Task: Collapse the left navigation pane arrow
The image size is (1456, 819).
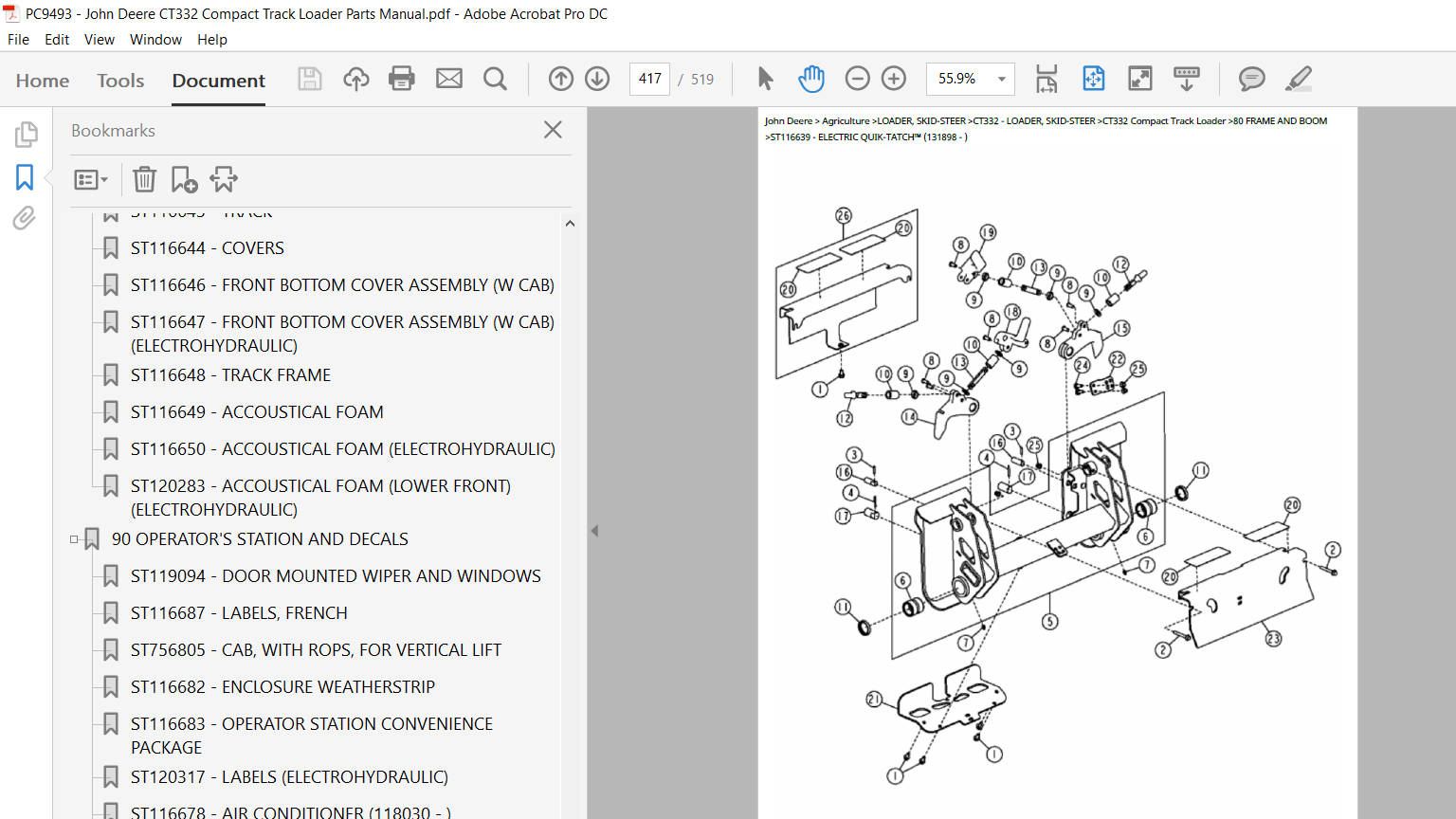Action: [594, 531]
